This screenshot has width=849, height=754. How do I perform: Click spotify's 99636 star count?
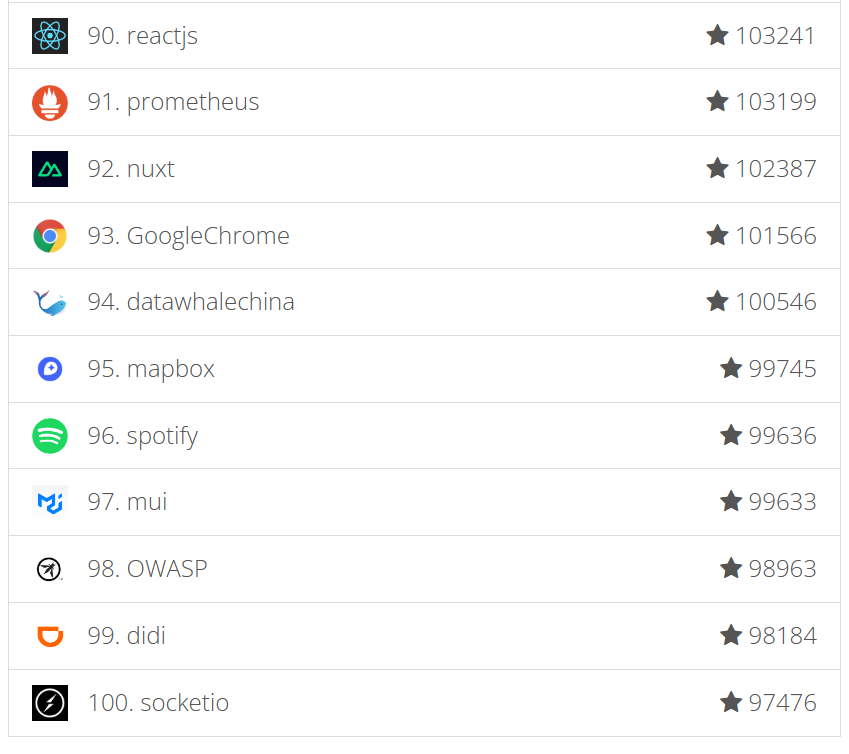pyautogui.click(x=782, y=436)
